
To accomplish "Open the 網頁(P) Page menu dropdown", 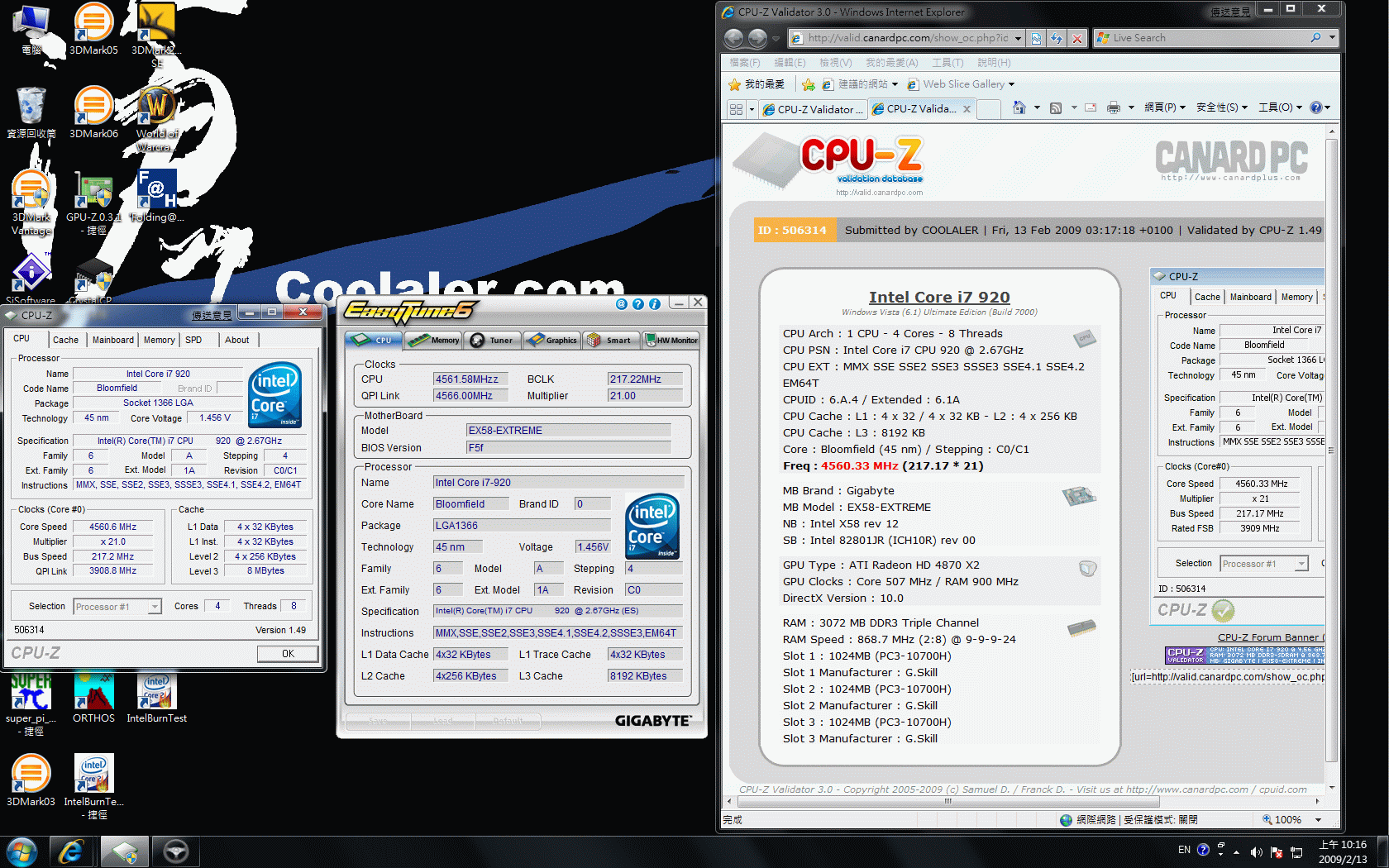I will 1165,107.
